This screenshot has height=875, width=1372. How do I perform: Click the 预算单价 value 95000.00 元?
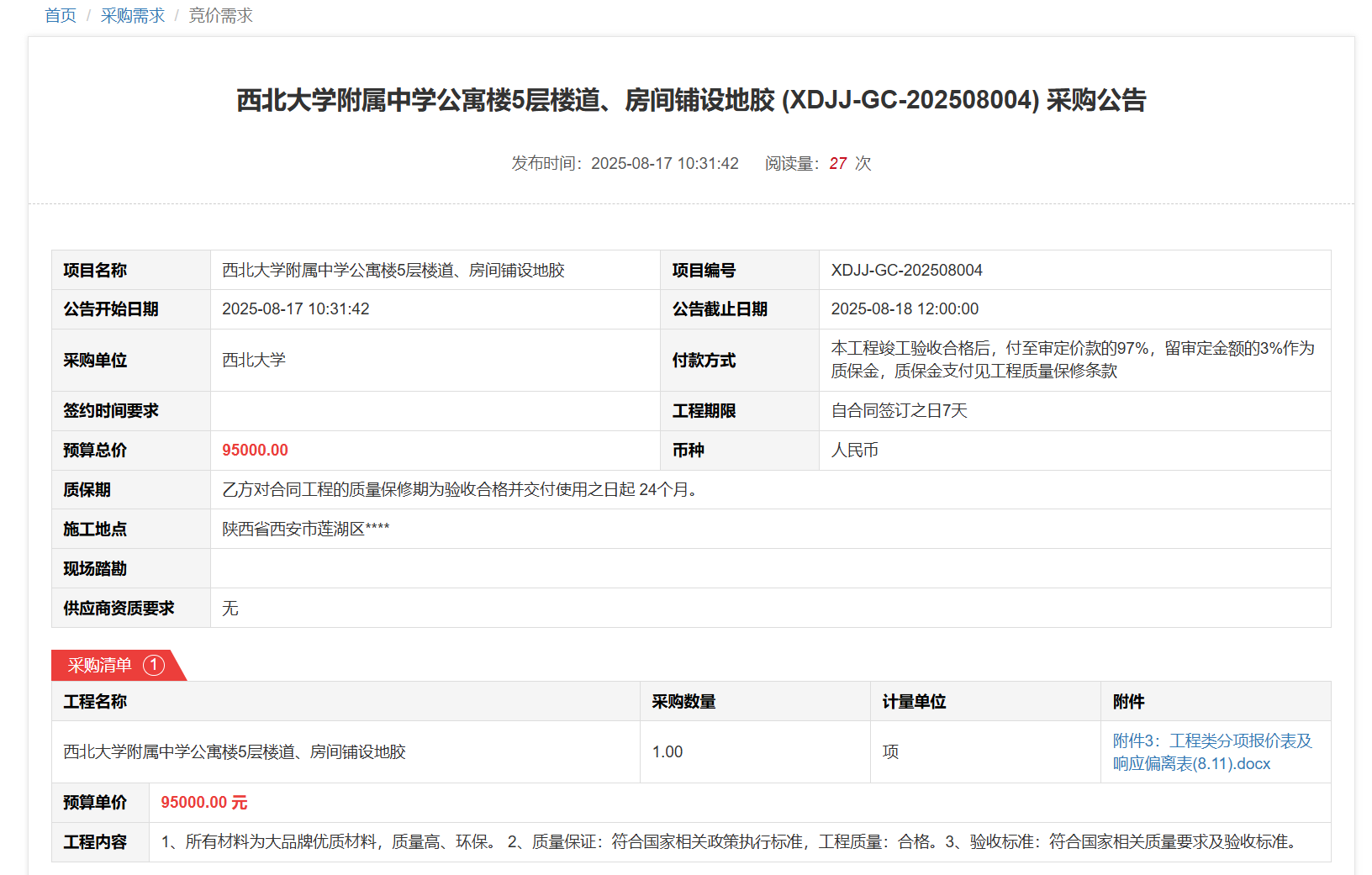[204, 802]
